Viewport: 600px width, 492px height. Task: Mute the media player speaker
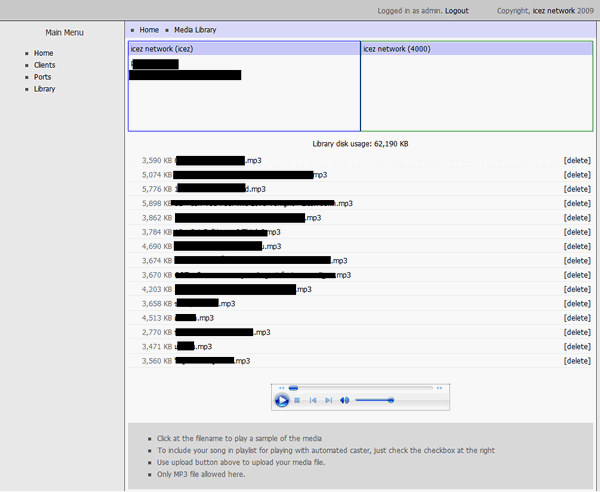(344, 401)
